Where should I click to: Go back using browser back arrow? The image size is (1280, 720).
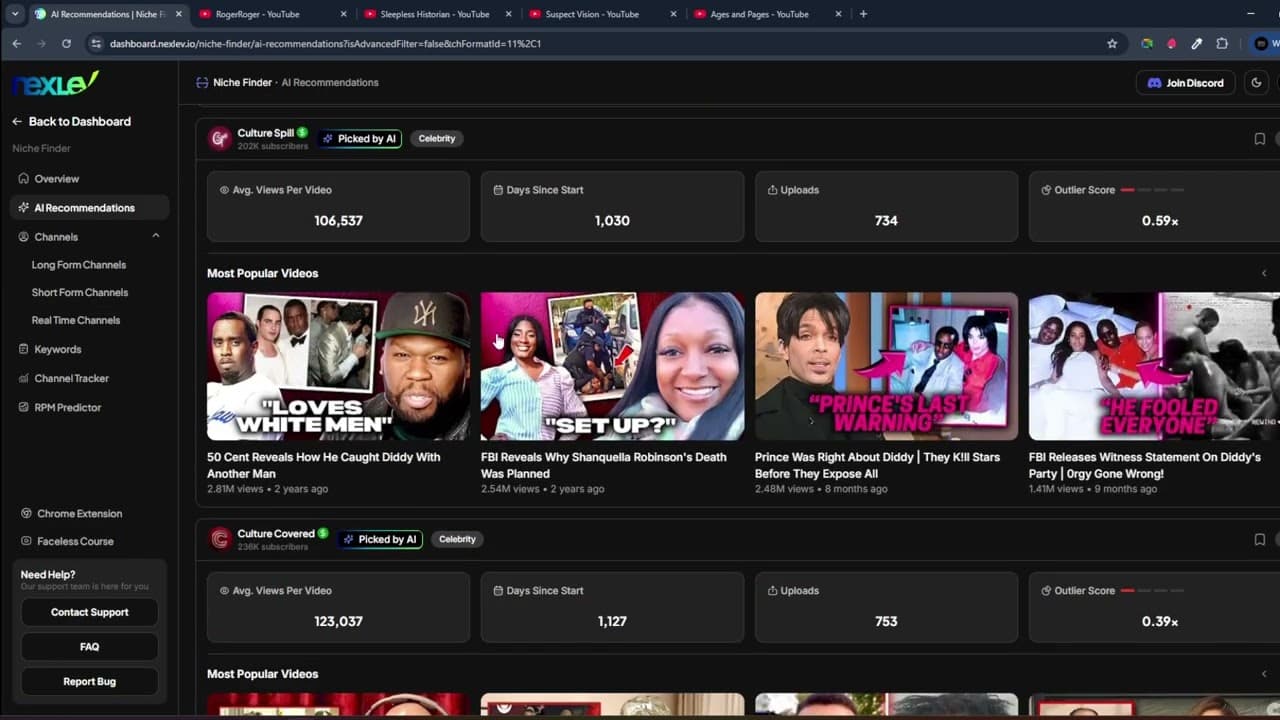(x=17, y=44)
